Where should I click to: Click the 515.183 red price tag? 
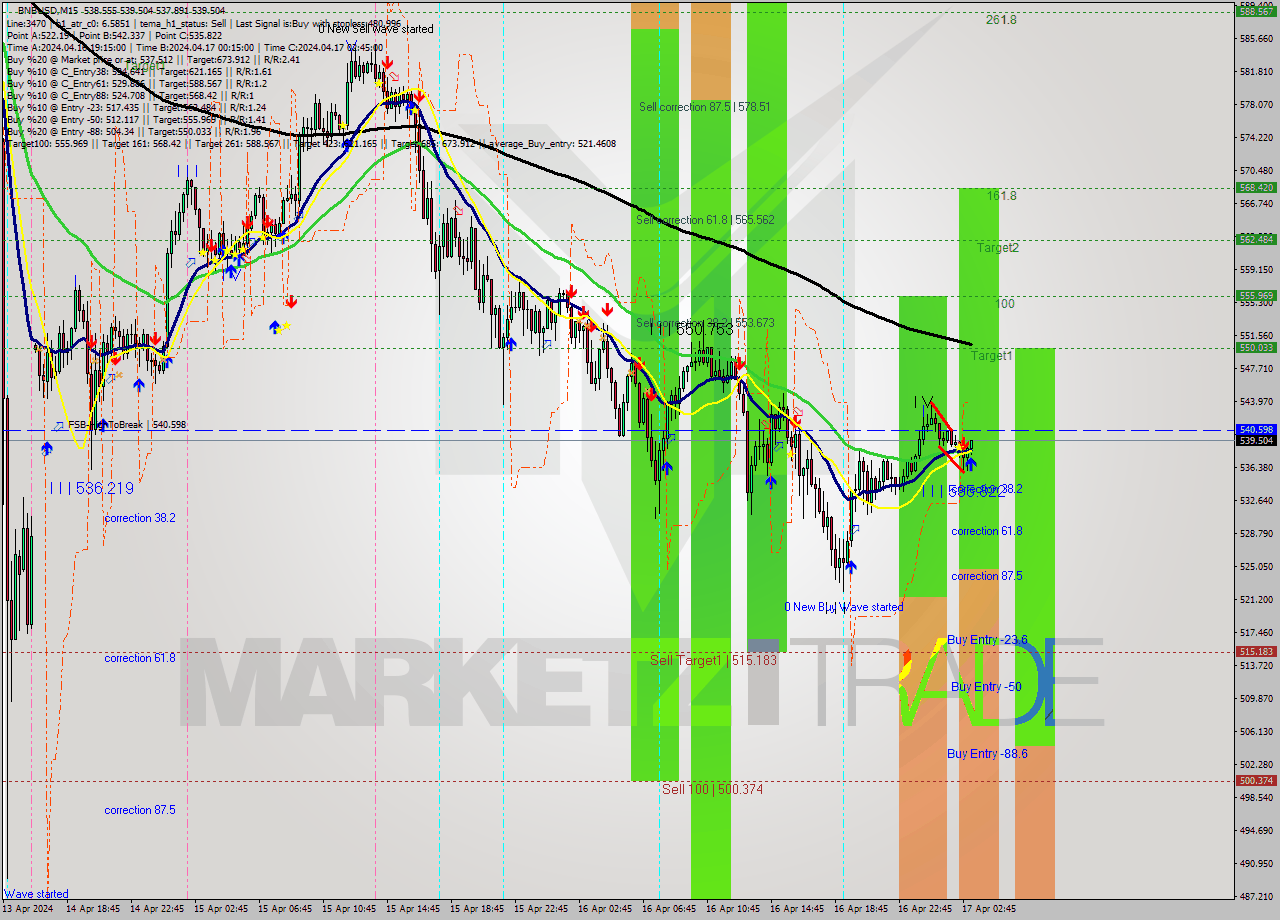tap(1256, 651)
